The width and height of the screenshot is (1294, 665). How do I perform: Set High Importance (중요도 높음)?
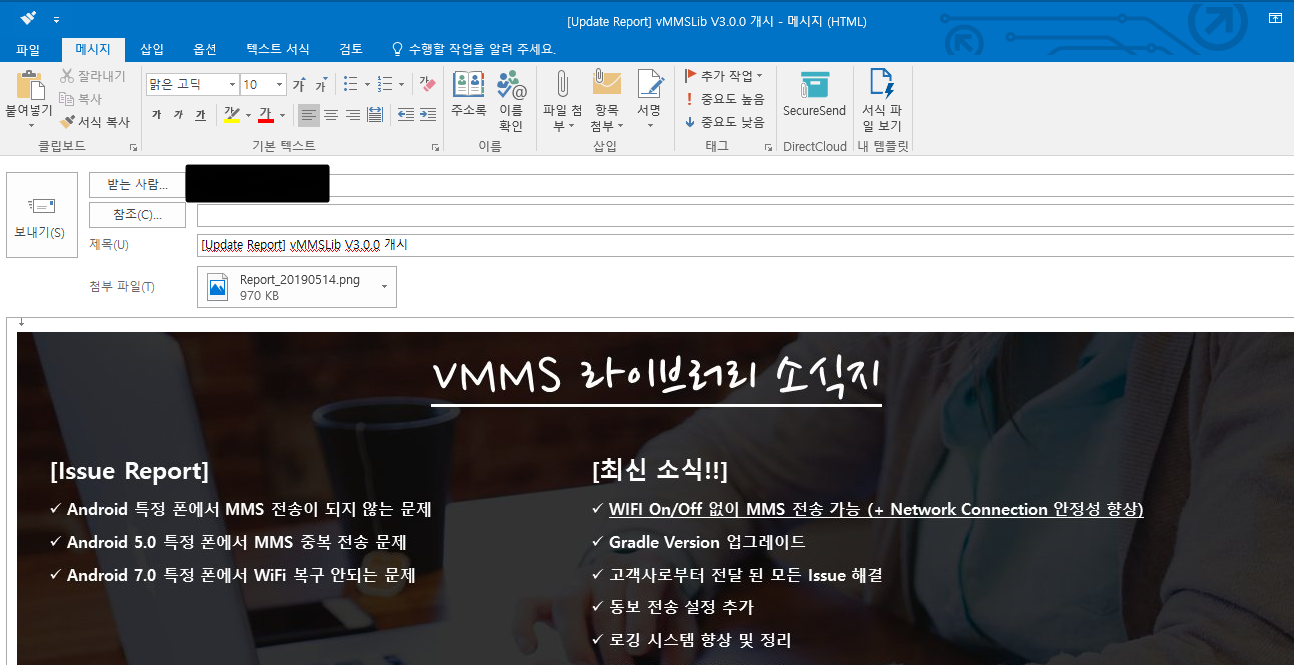coord(724,99)
